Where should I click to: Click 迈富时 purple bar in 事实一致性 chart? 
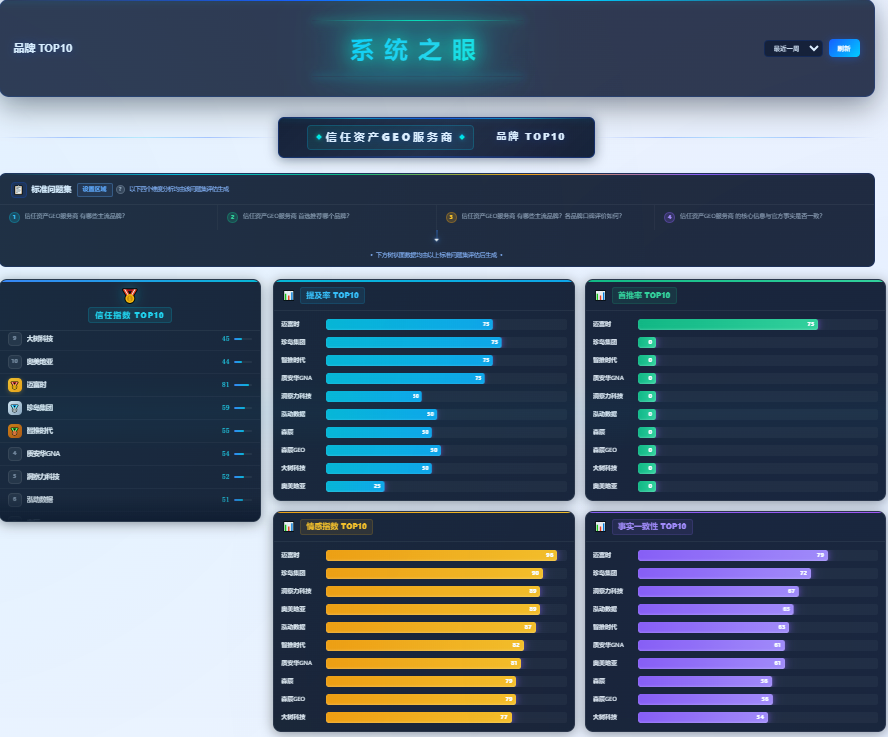point(733,555)
